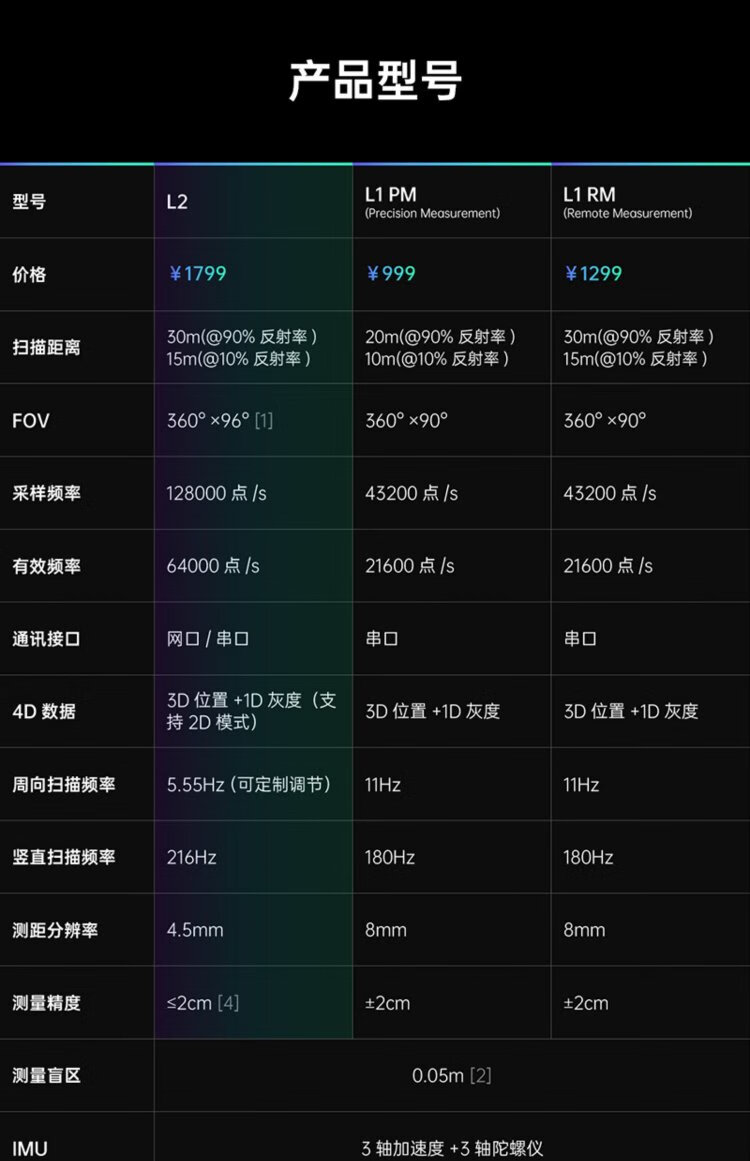The height and width of the screenshot is (1161, 750).
Task: Click the IMU row label
Action: pyautogui.click(x=30, y=1149)
